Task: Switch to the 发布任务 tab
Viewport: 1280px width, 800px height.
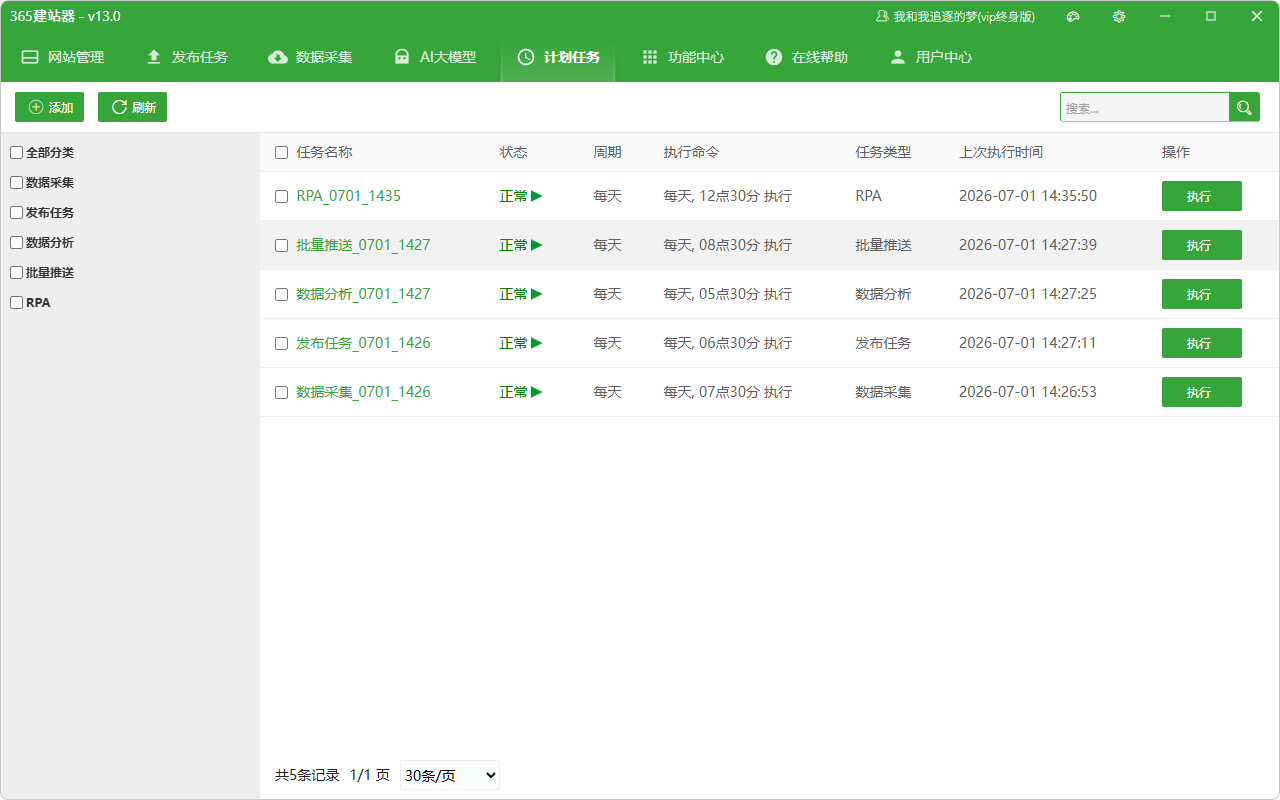Action: click(x=187, y=57)
